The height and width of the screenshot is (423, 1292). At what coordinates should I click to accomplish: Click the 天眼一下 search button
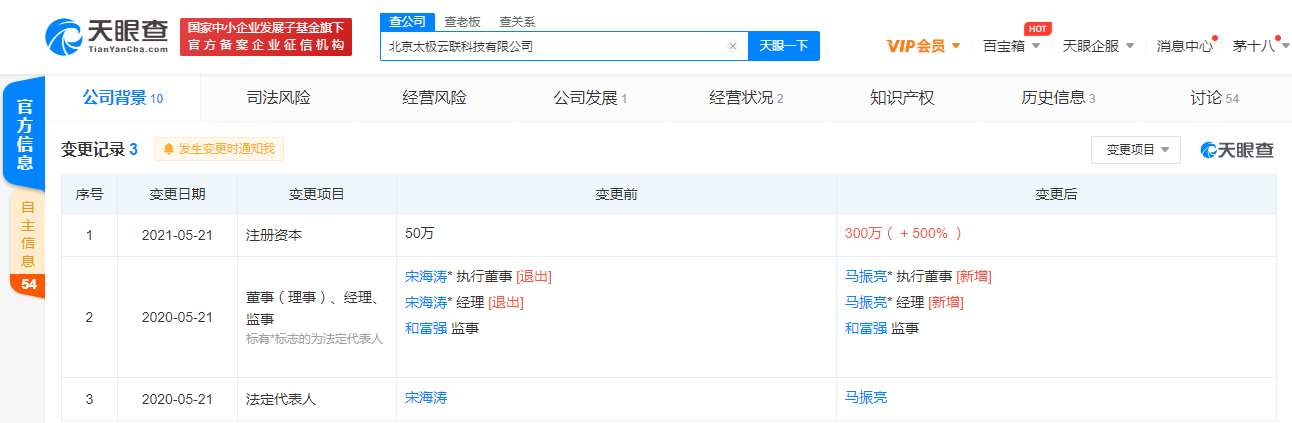[784, 46]
